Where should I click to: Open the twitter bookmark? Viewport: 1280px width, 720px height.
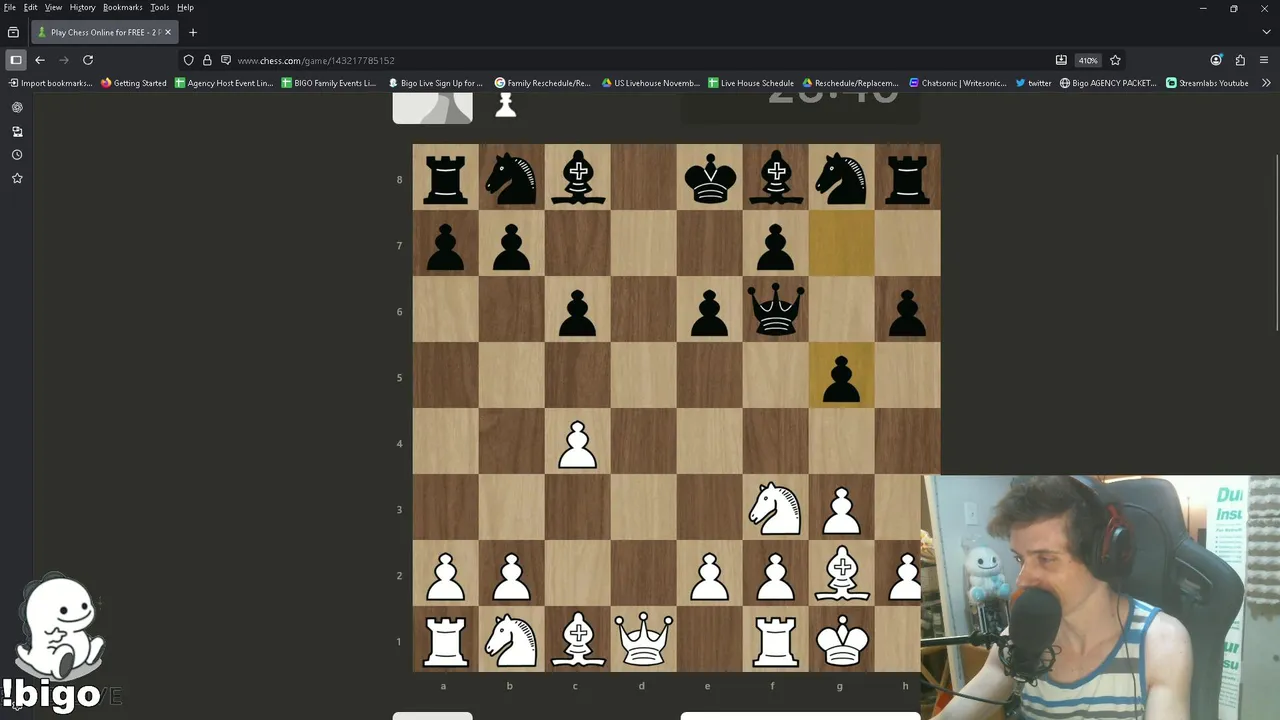click(x=1033, y=83)
